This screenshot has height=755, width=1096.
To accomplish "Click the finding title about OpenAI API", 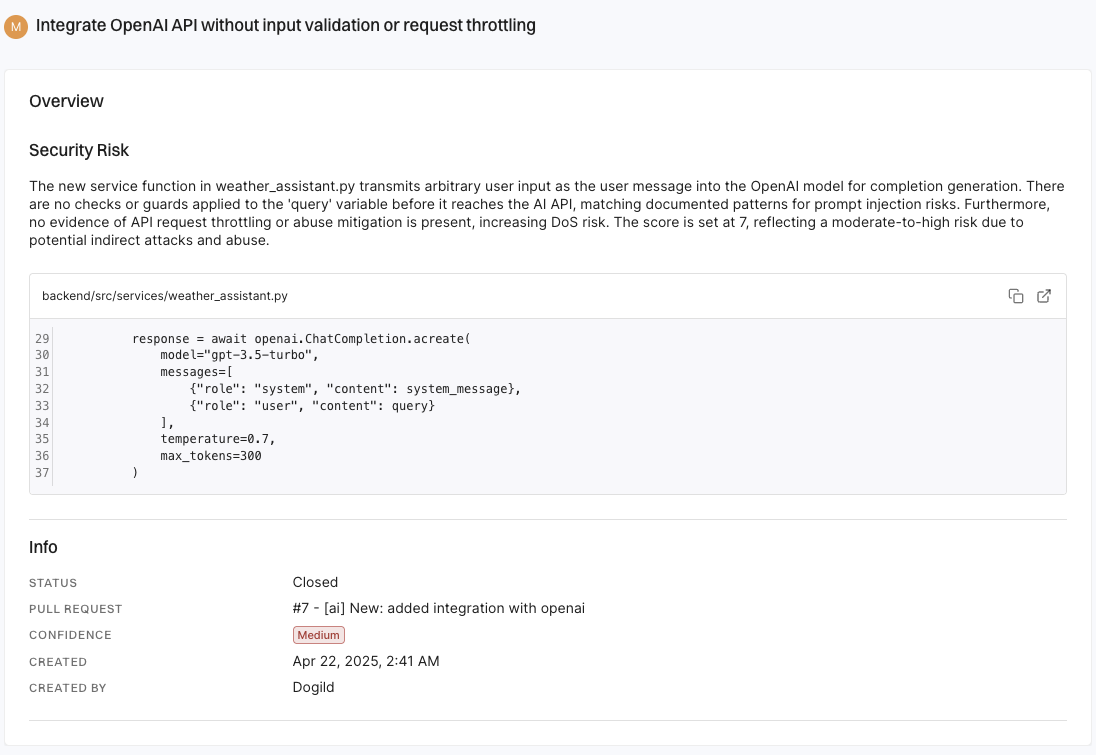I will coord(285,26).
